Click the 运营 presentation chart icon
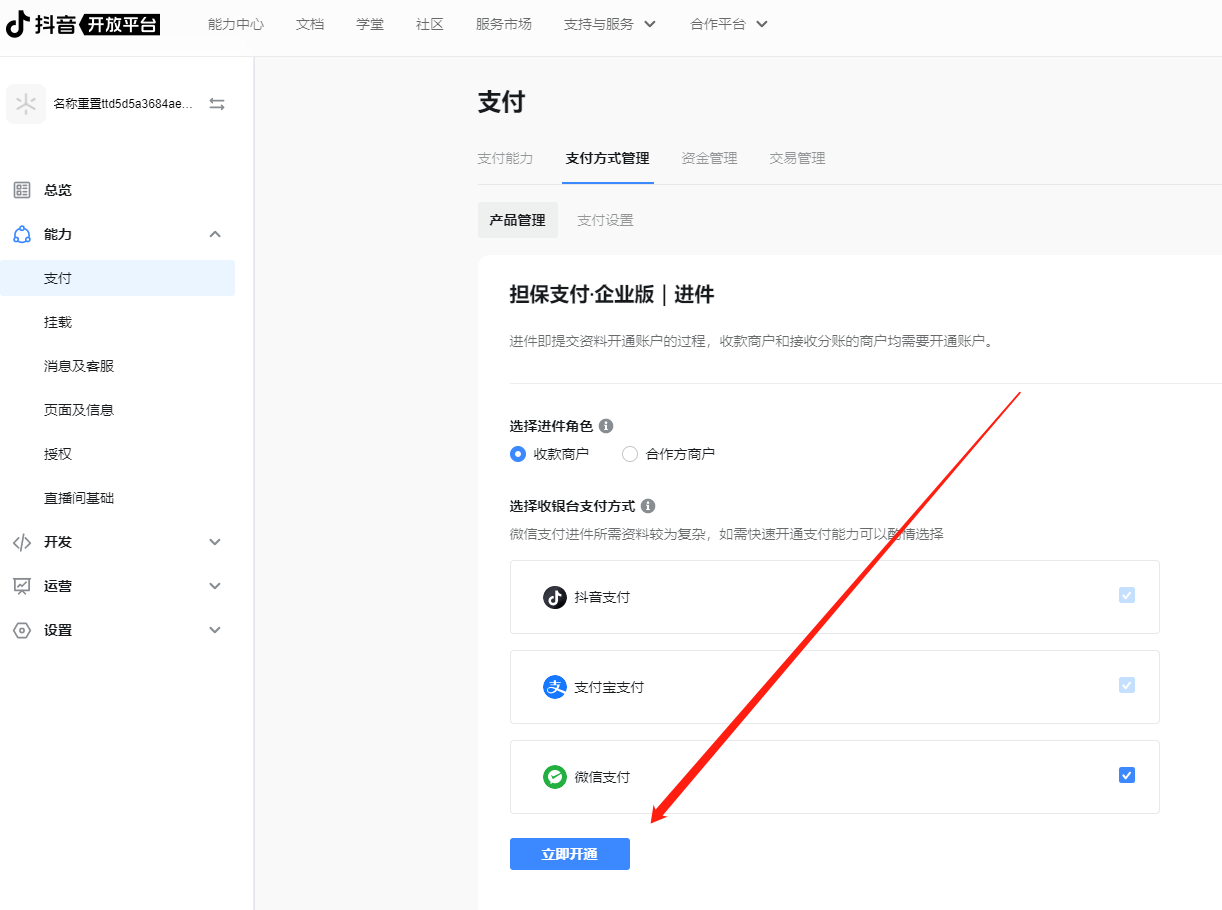This screenshot has height=910, width=1222. point(22,586)
